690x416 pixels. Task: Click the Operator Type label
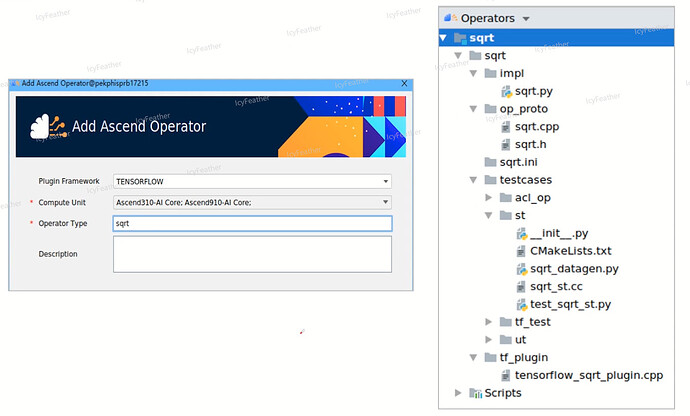tap(62, 223)
